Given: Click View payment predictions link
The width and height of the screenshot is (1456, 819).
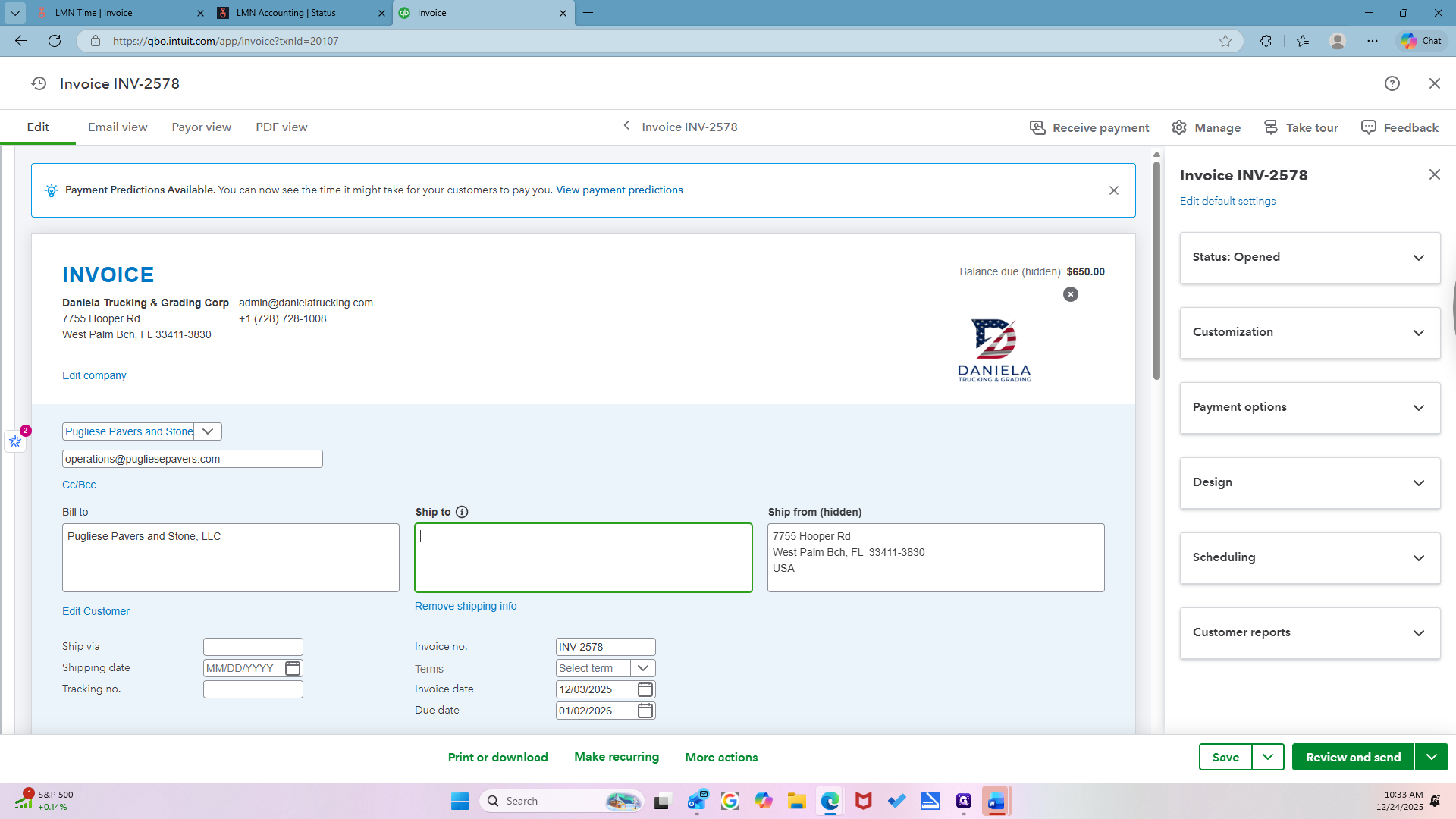Looking at the screenshot, I should (619, 190).
